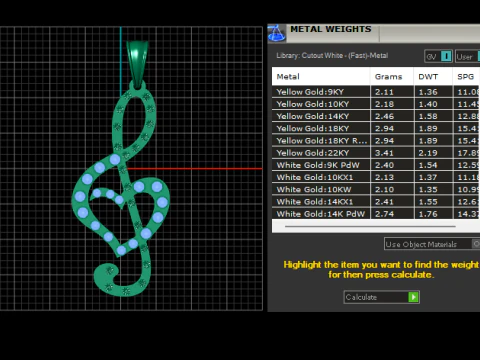Sort by the Metal column header

click(x=321, y=77)
